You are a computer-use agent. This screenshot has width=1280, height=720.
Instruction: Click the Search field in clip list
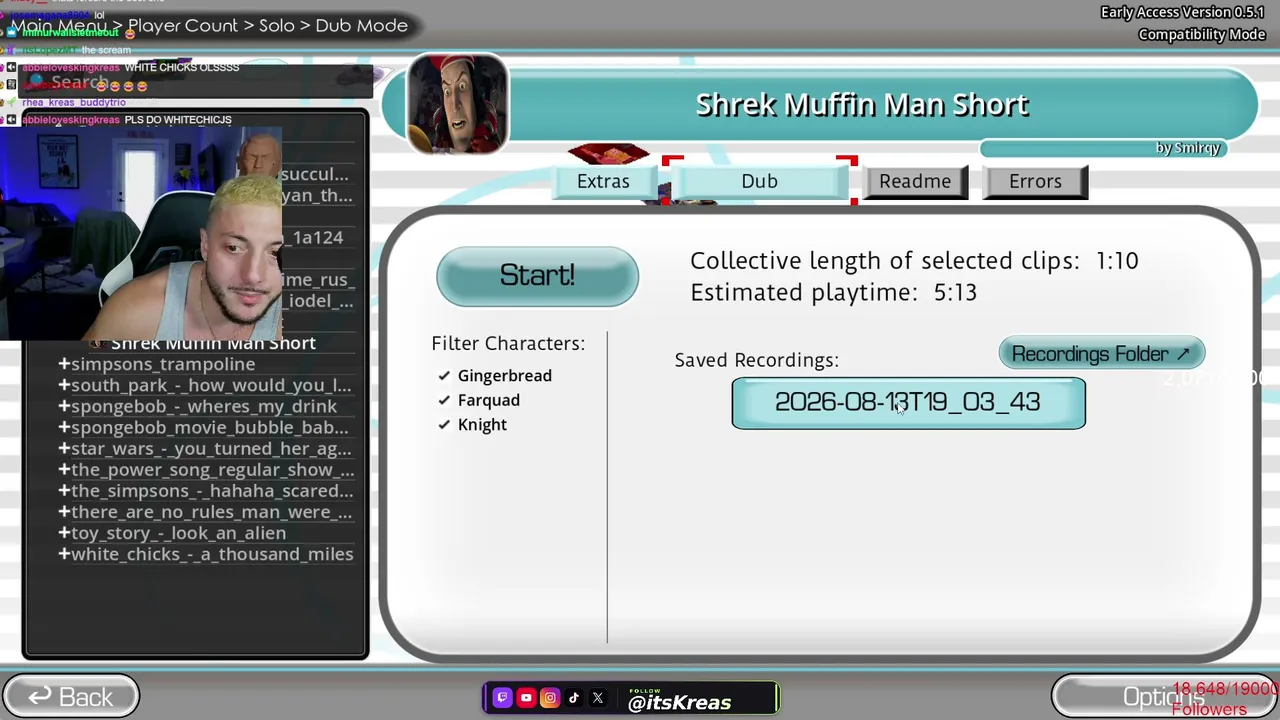point(197,83)
